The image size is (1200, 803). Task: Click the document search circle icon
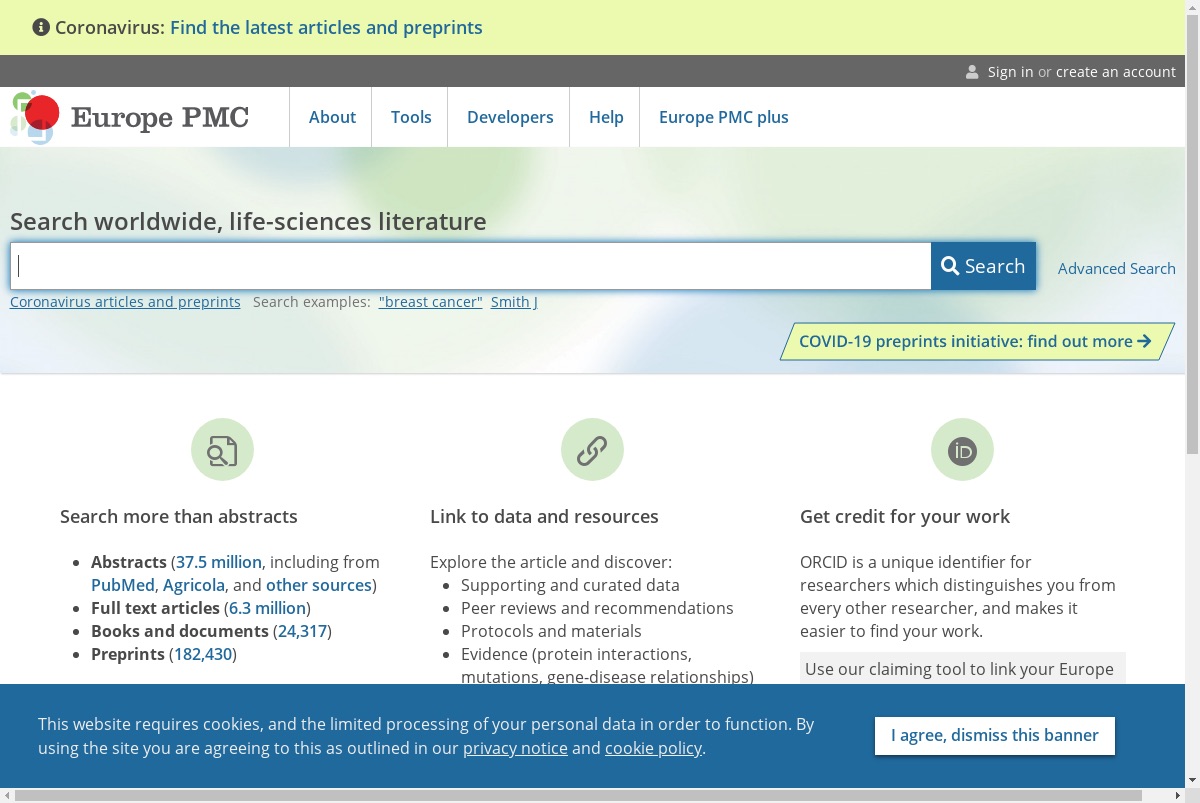tap(222, 450)
